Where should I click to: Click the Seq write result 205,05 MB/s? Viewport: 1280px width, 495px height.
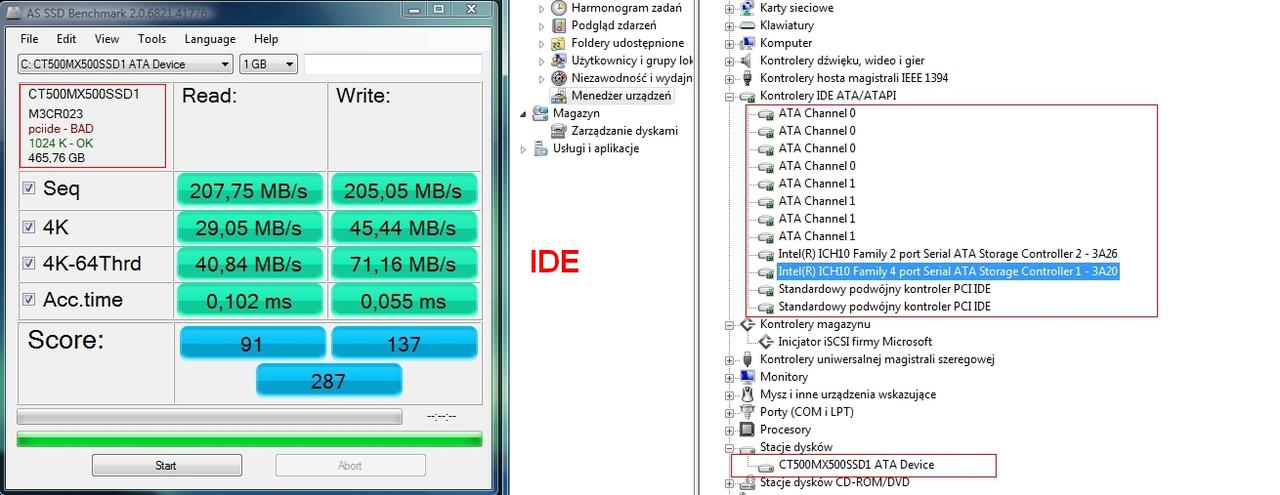[404, 190]
